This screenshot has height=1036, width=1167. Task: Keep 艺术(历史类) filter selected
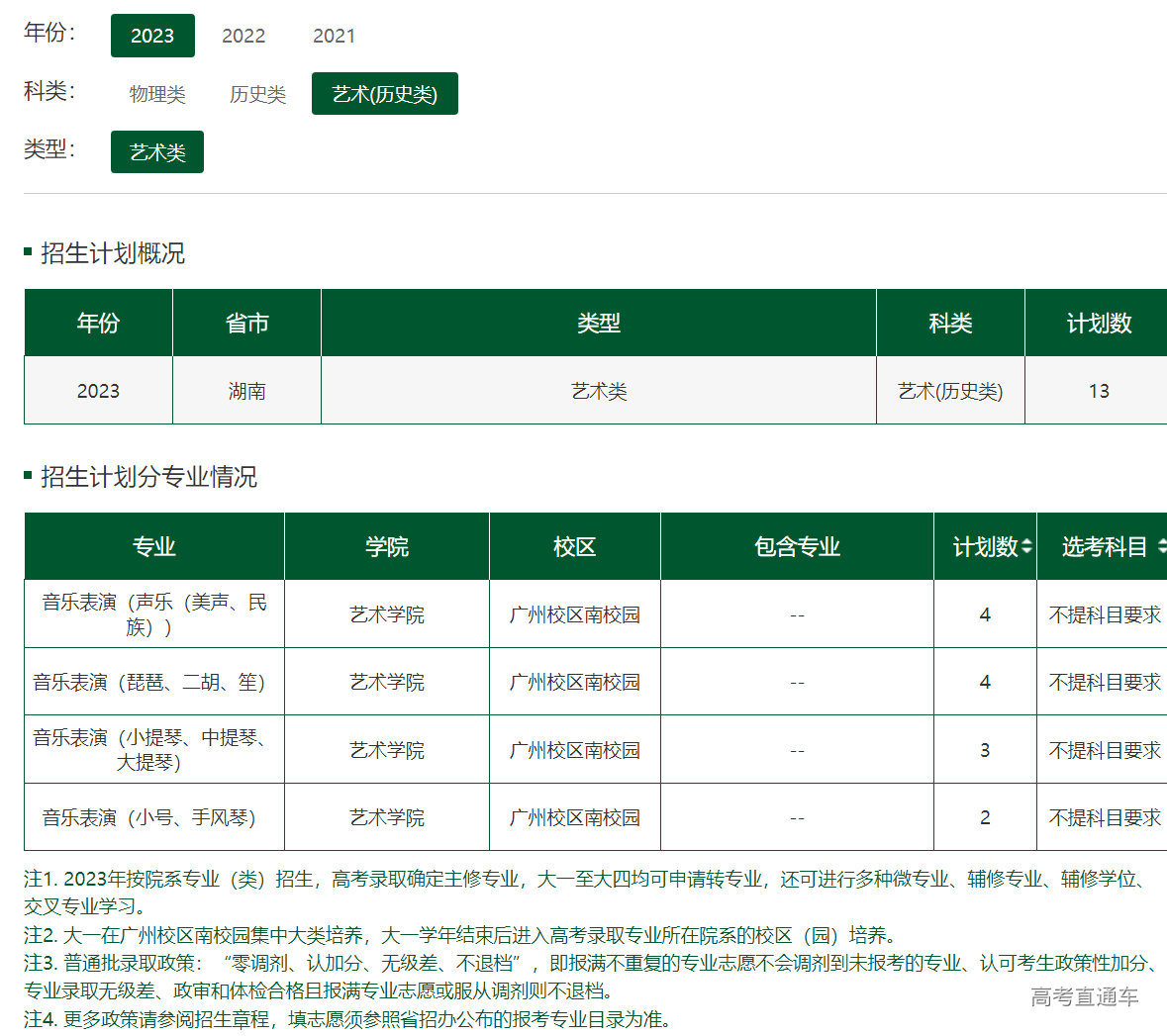384,93
